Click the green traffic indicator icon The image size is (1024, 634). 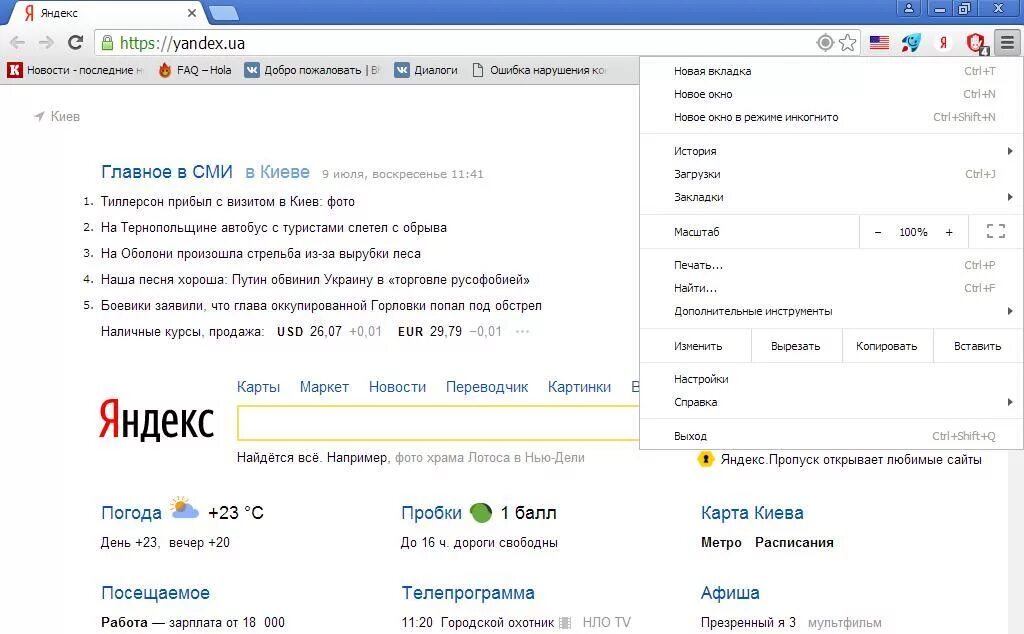[481, 513]
